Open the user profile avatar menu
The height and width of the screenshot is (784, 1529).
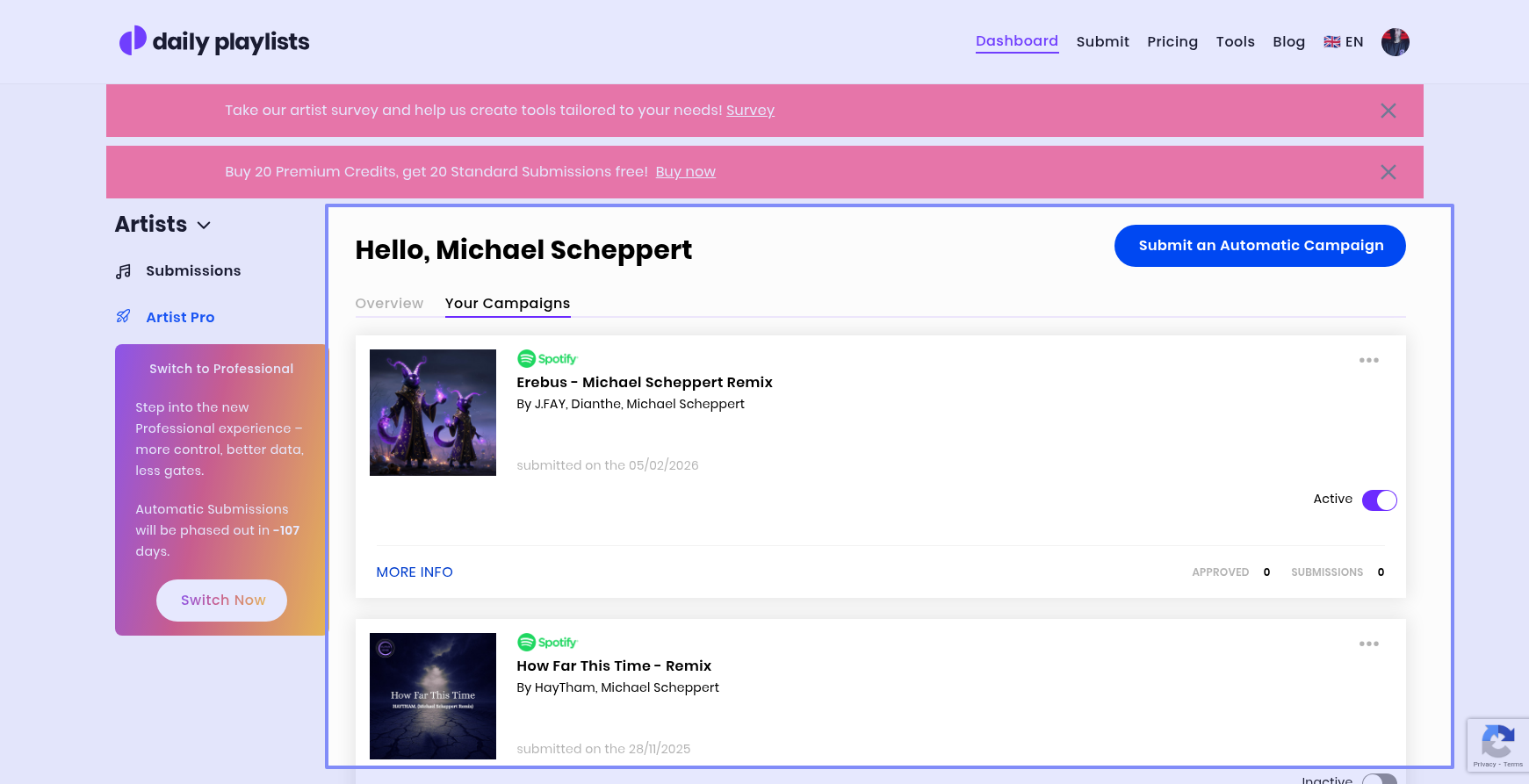(x=1395, y=41)
